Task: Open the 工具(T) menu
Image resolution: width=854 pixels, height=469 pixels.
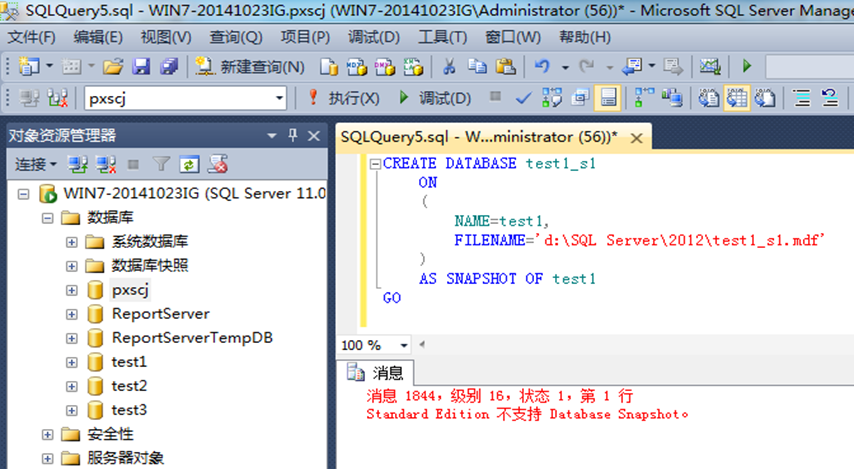Action: click(x=442, y=37)
